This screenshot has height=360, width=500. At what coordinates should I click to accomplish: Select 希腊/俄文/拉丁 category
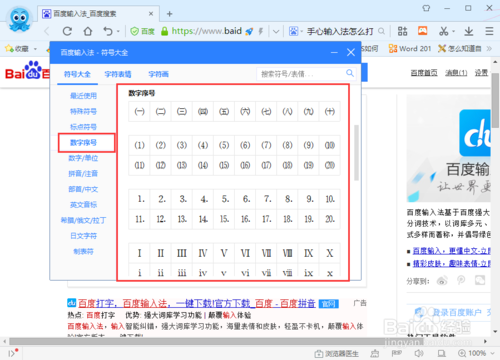coord(83,220)
